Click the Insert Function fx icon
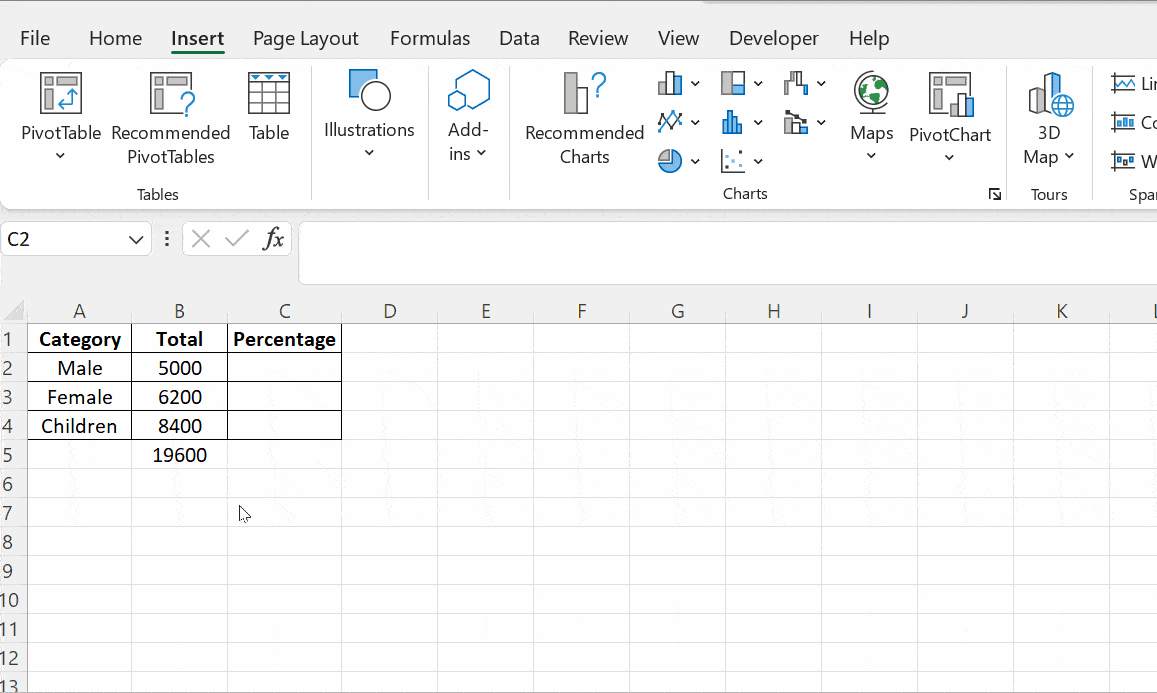Screen dimensions: 1157x693 click(x=273, y=239)
